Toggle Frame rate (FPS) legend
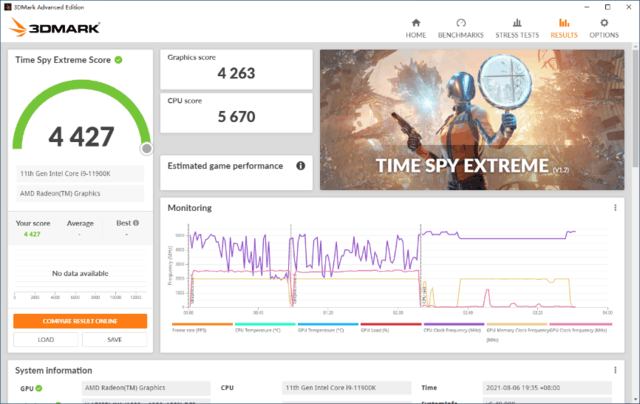The width and height of the screenshot is (640, 404). pos(202,328)
